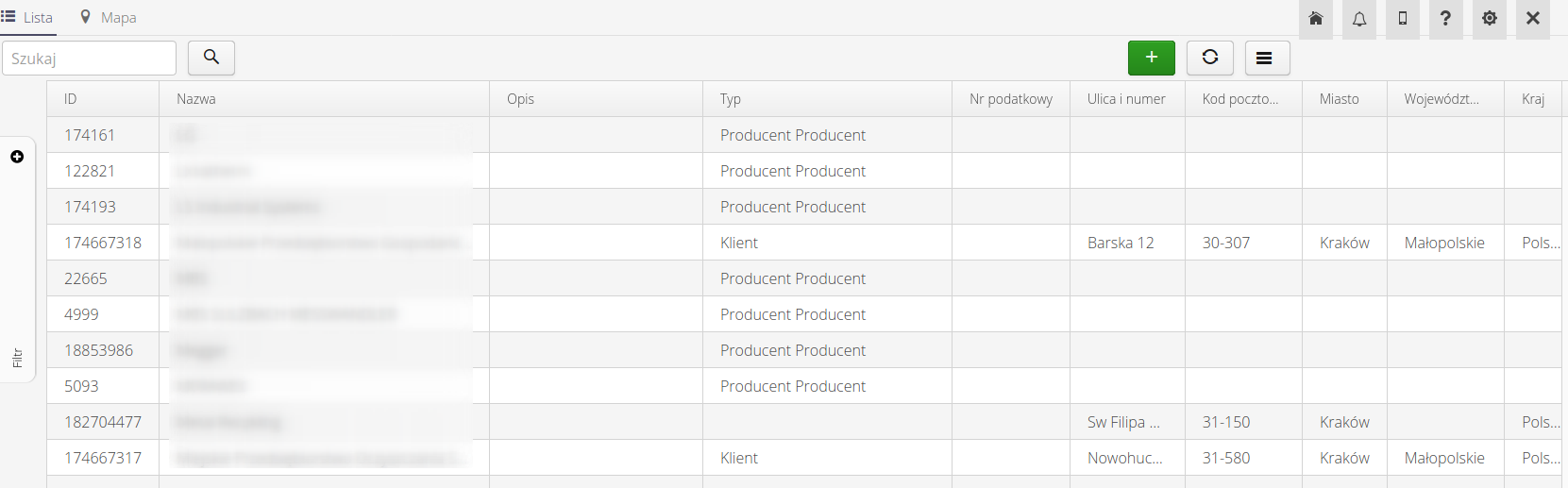Click the Miasto column header
This screenshot has width=1568, height=488.
[1340, 99]
